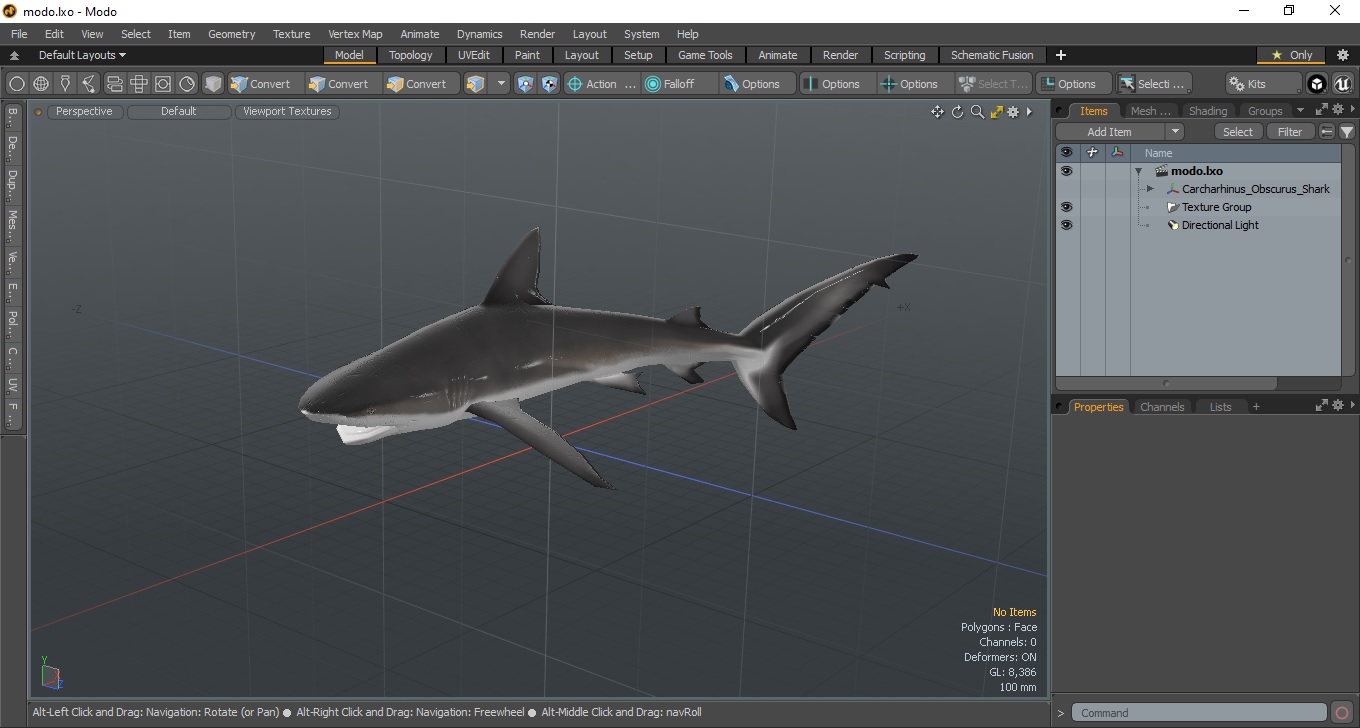Open the Kits button
1360x728 pixels.
coord(1264,84)
